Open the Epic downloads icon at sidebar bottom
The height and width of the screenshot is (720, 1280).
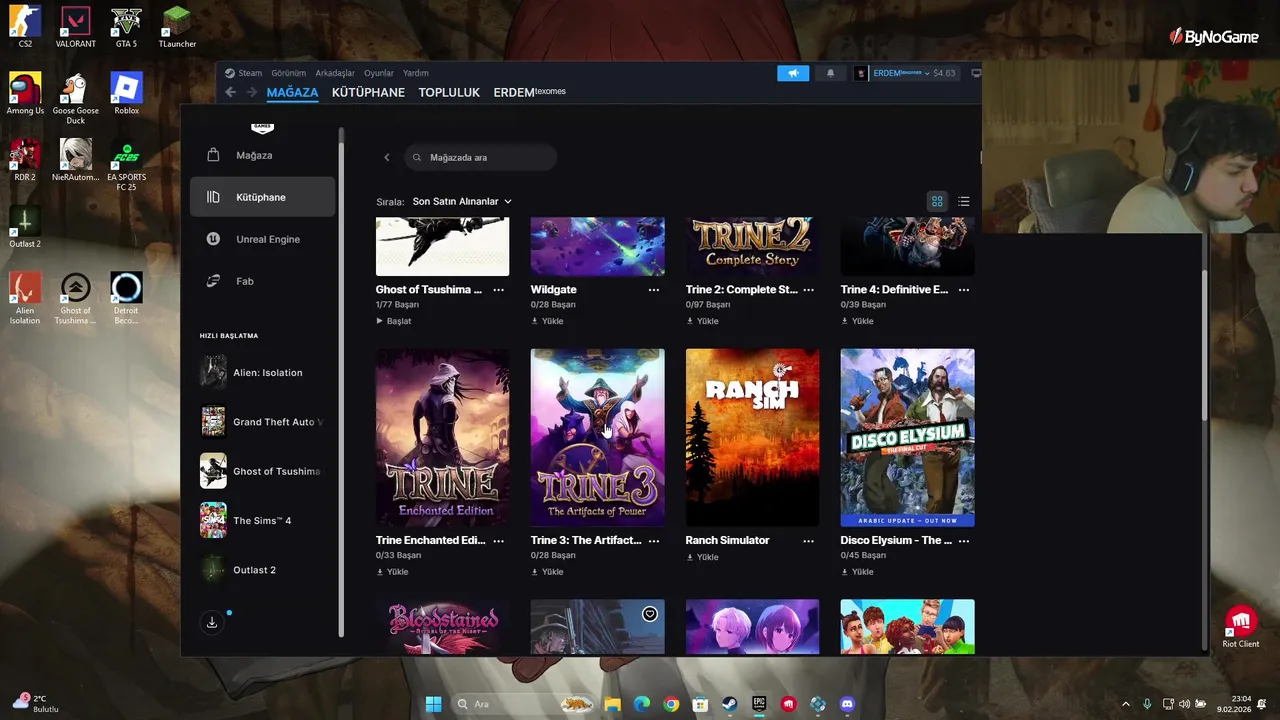tap(212, 622)
